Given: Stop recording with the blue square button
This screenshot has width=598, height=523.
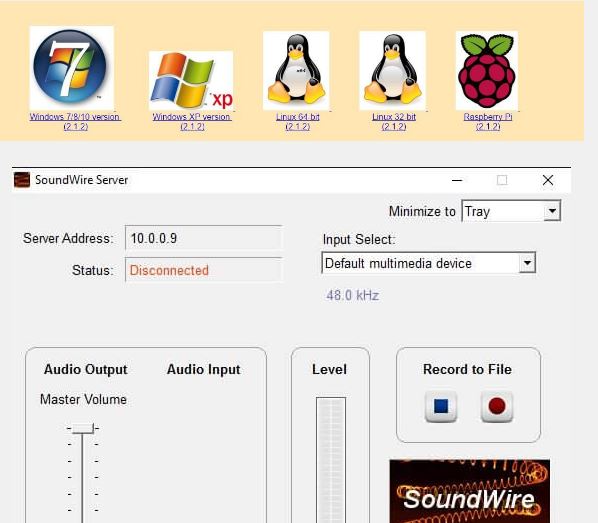Looking at the screenshot, I should 441,406.
